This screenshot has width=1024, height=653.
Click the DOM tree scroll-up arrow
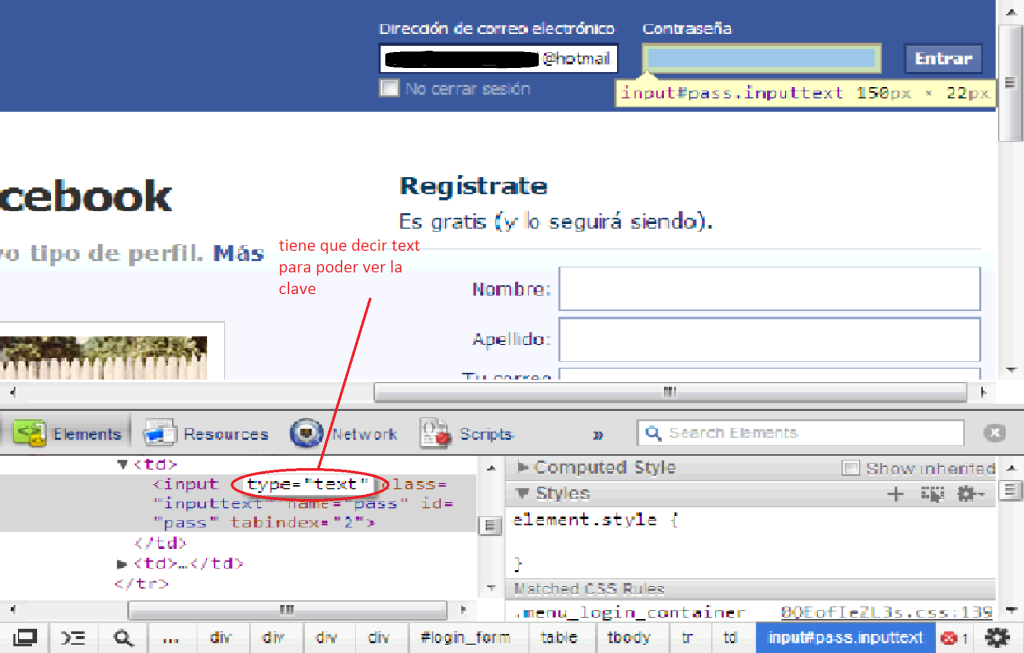491,468
